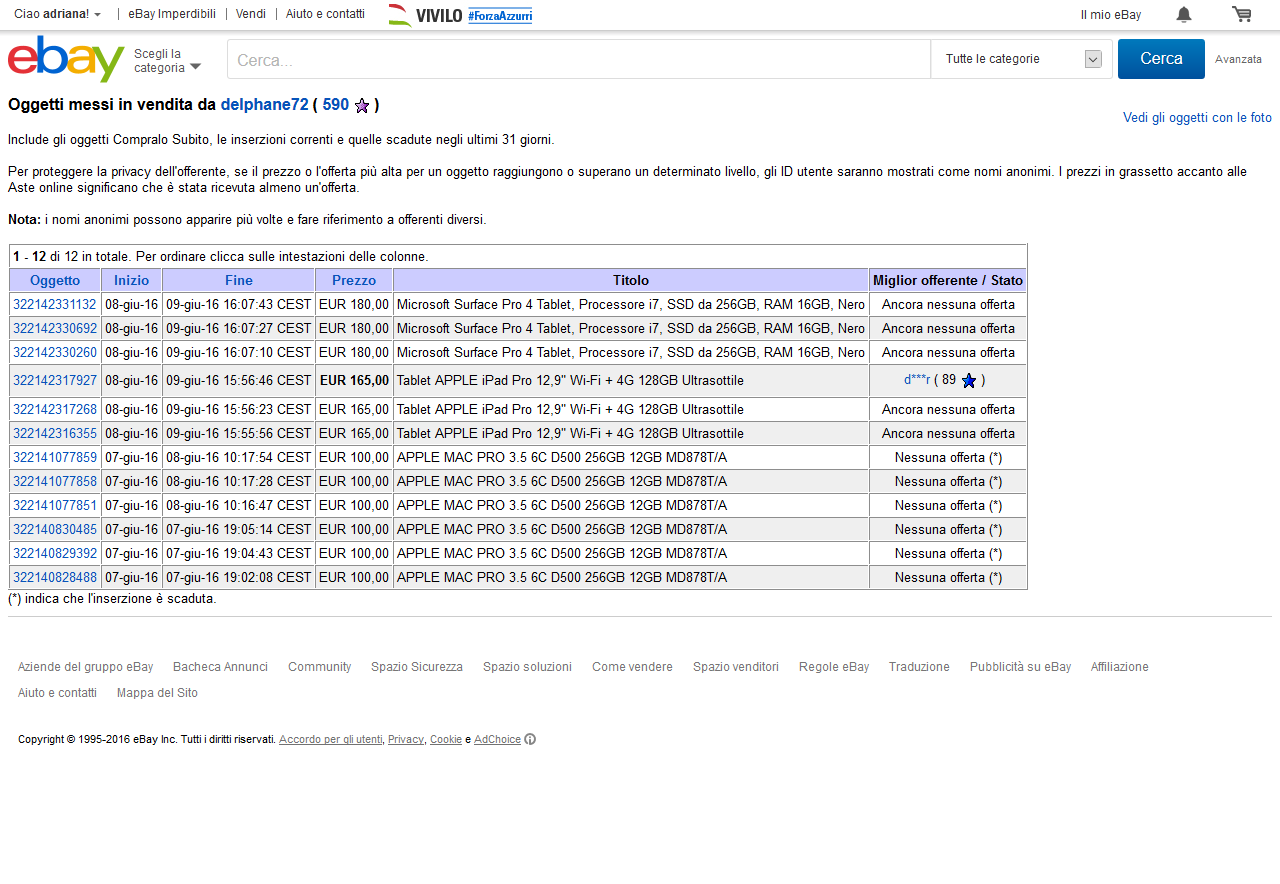1280x884 pixels.
Task: Open Community footer link
Action: click(x=320, y=667)
